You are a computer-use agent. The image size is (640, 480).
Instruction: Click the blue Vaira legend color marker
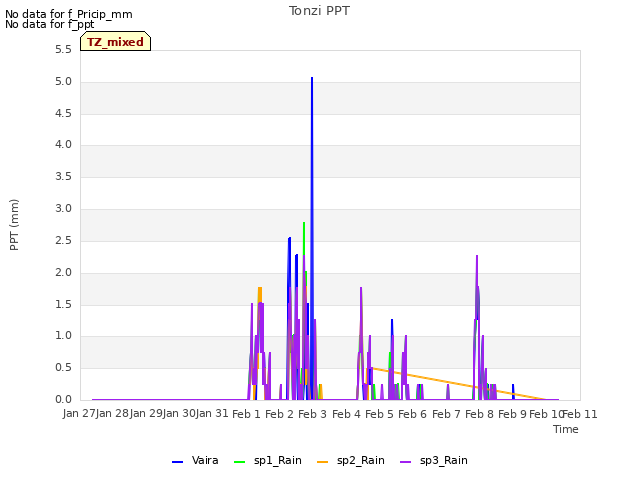[178, 462]
